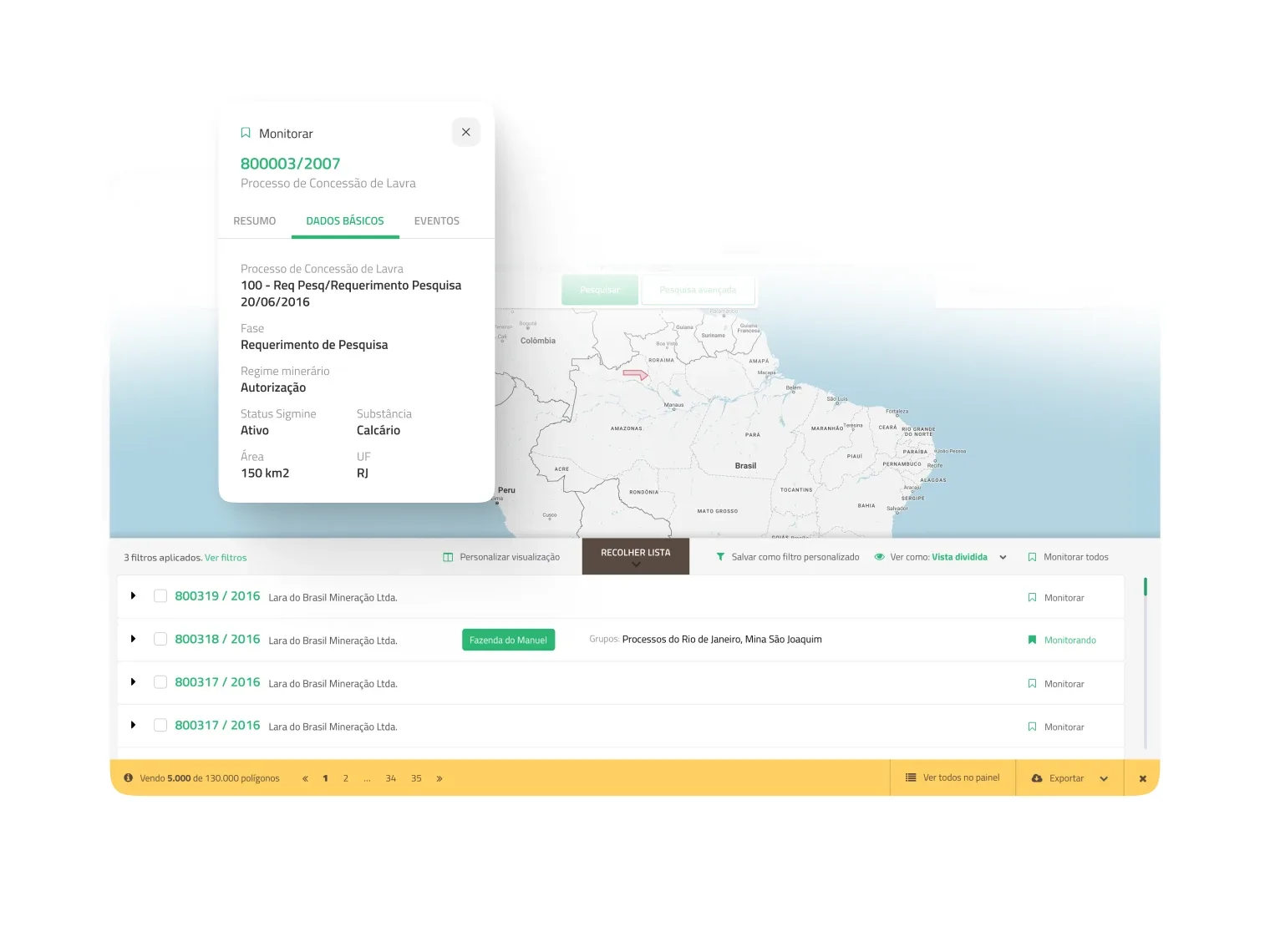Jump to page 34
Screen dimensions: 1270x952
(x=391, y=778)
